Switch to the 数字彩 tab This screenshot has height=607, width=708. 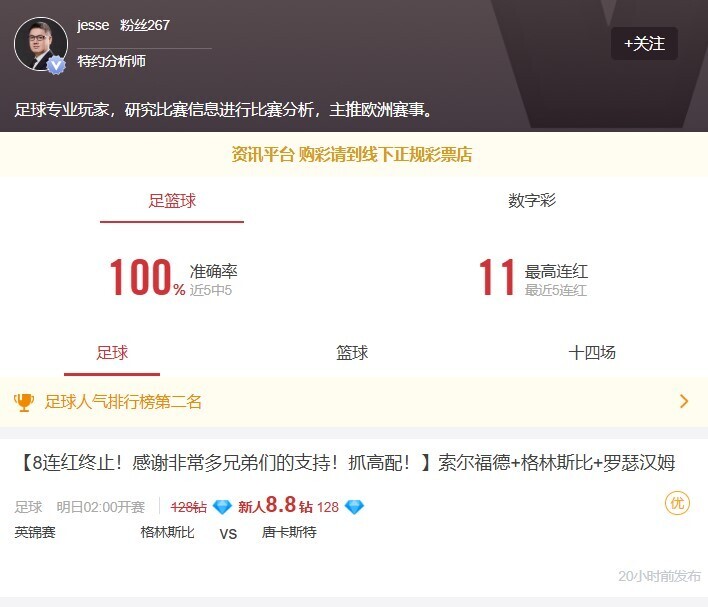532,201
